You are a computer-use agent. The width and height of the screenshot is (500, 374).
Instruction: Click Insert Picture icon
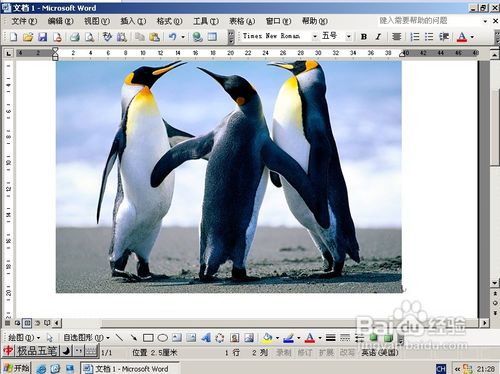[x=249, y=338]
